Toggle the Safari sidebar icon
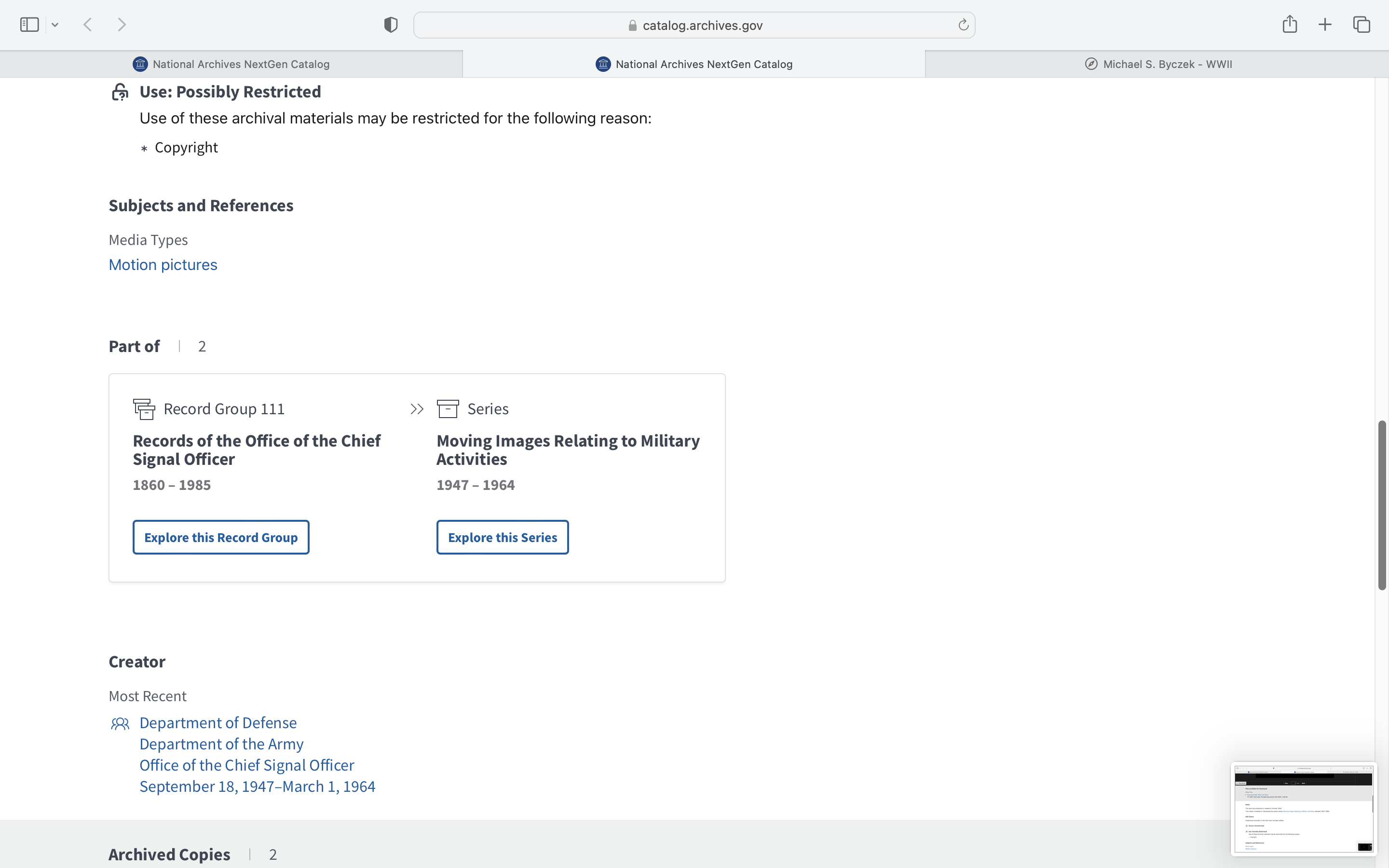The height and width of the screenshot is (868, 1389). [29, 25]
